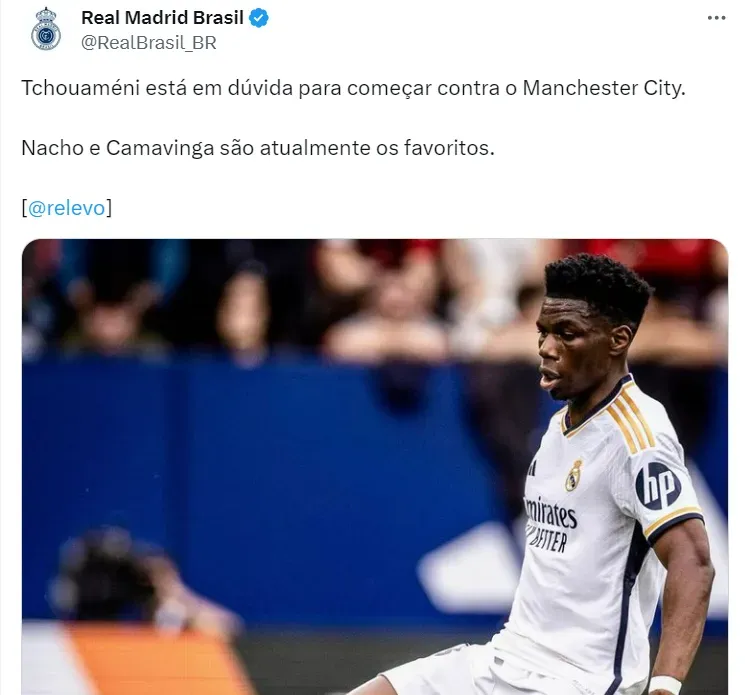Open the three-dot more options menu
The height and width of the screenshot is (695, 745).
point(716,18)
